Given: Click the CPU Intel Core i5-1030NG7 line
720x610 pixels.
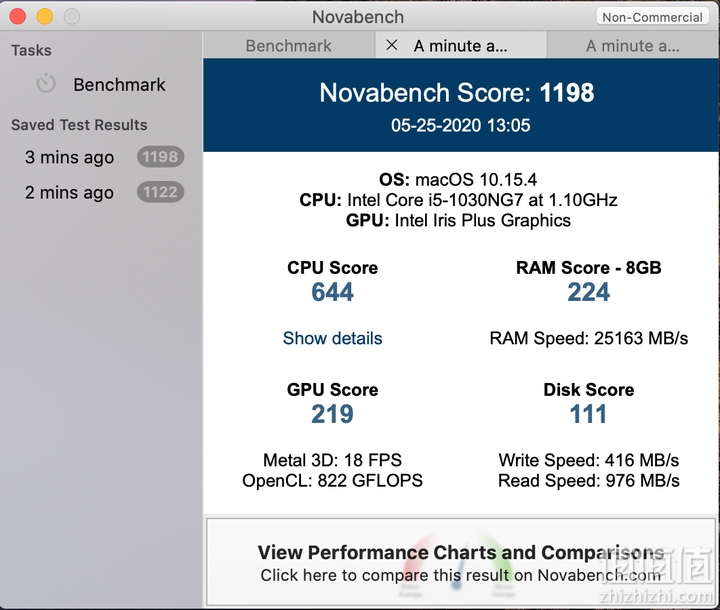Looking at the screenshot, I should (x=458, y=200).
